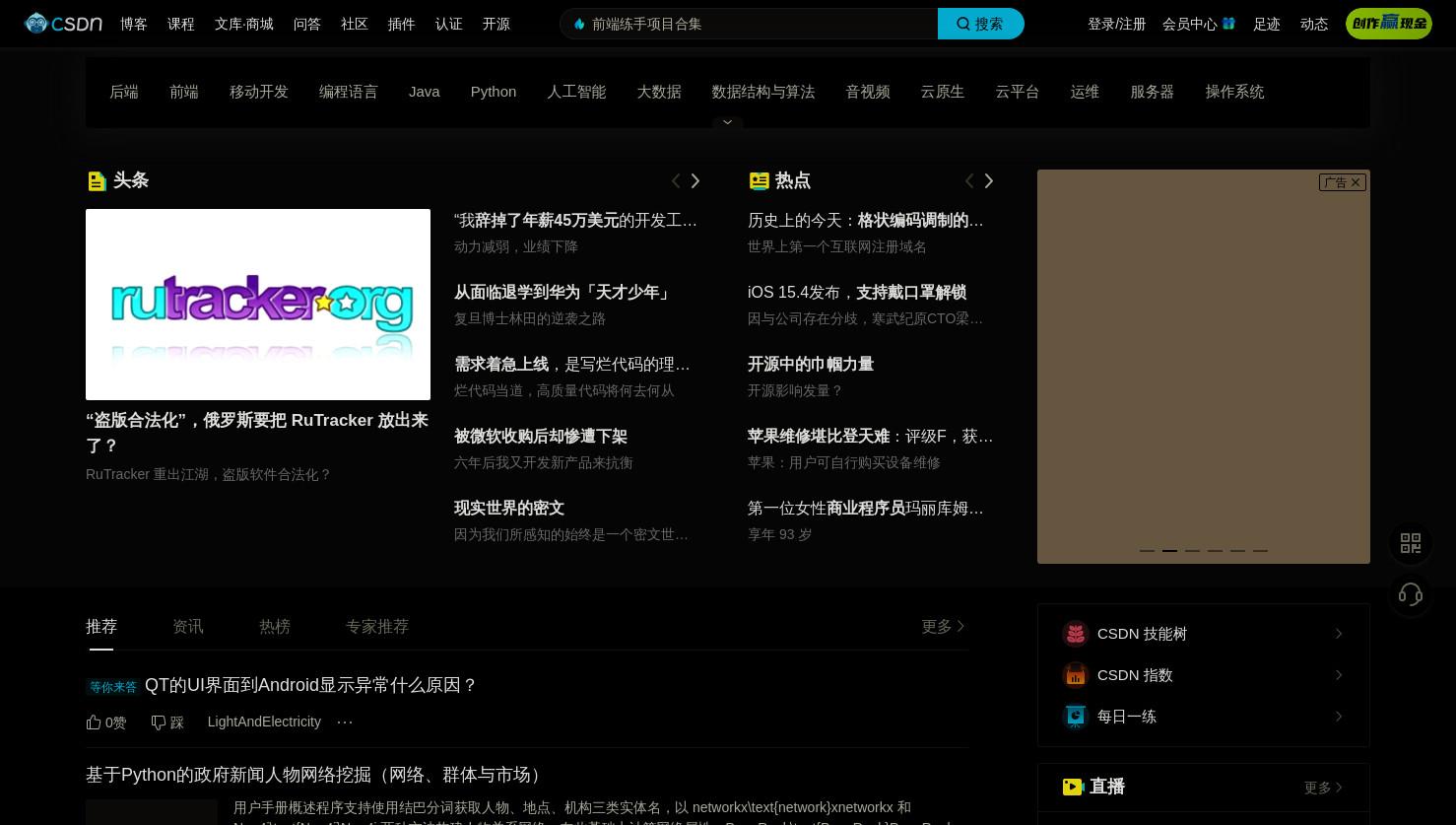Click the search magnifier button
The height and width of the screenshot is (825, 1456).
(980, 24)
